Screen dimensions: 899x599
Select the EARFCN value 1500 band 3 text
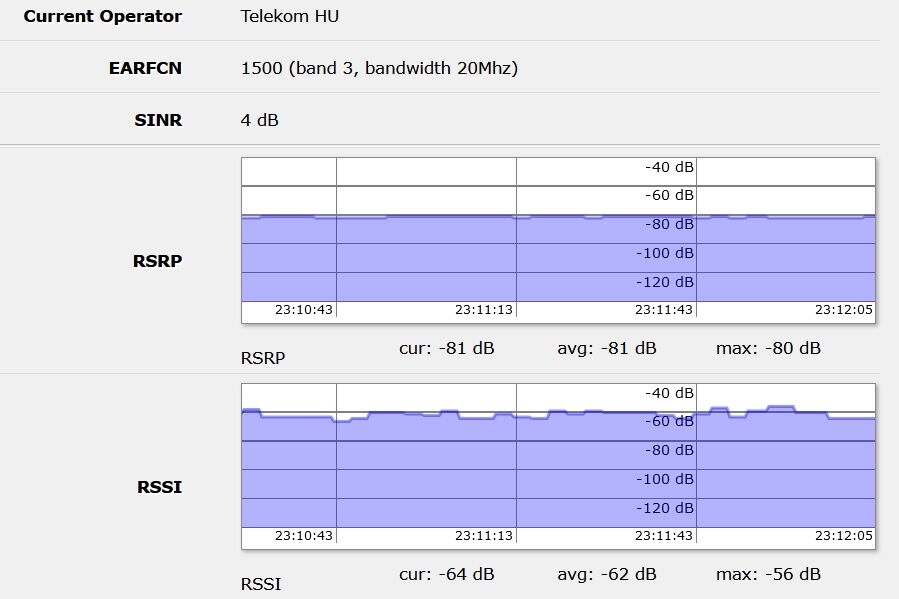379,68
